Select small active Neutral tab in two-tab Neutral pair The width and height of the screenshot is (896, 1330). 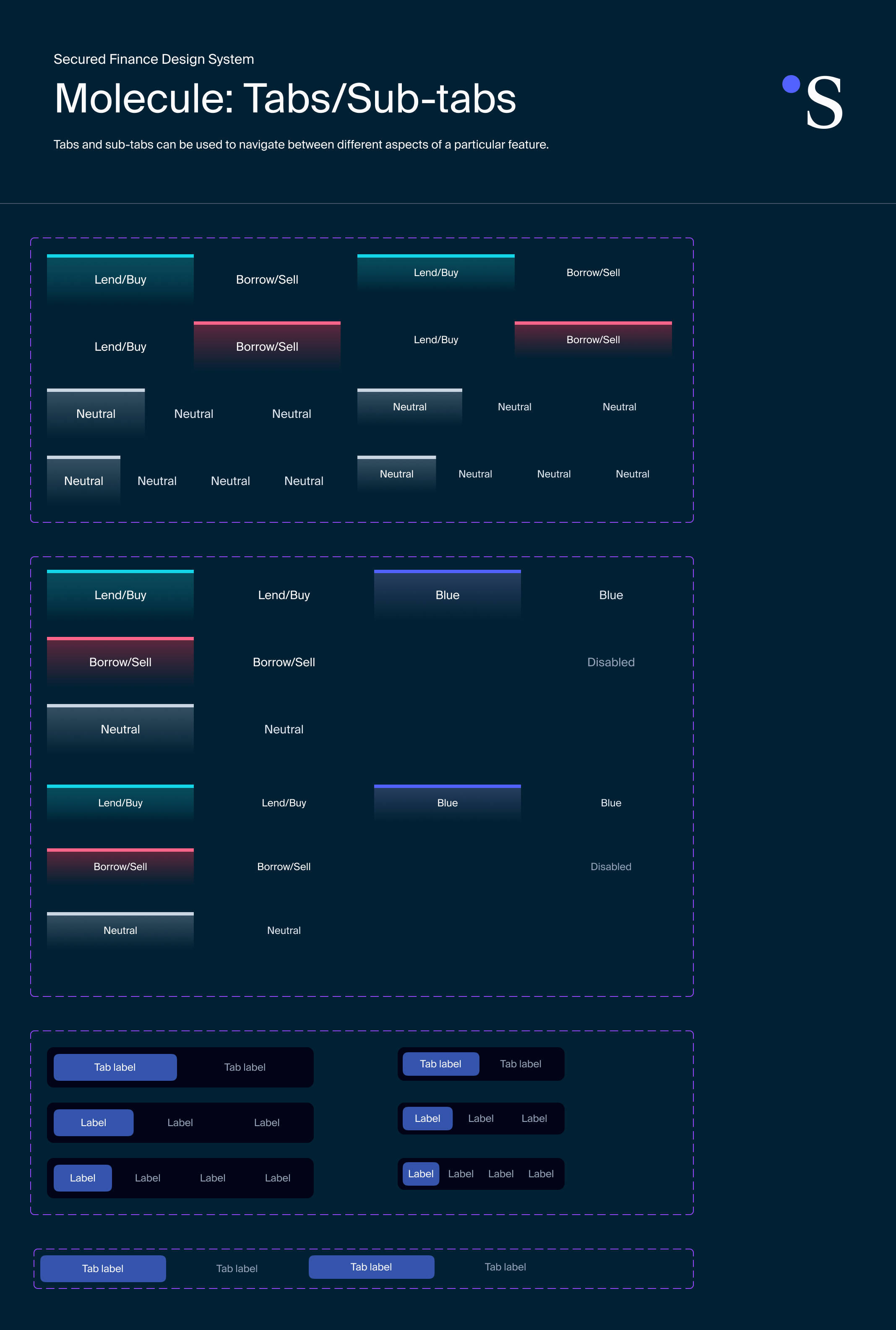point(120,931)
